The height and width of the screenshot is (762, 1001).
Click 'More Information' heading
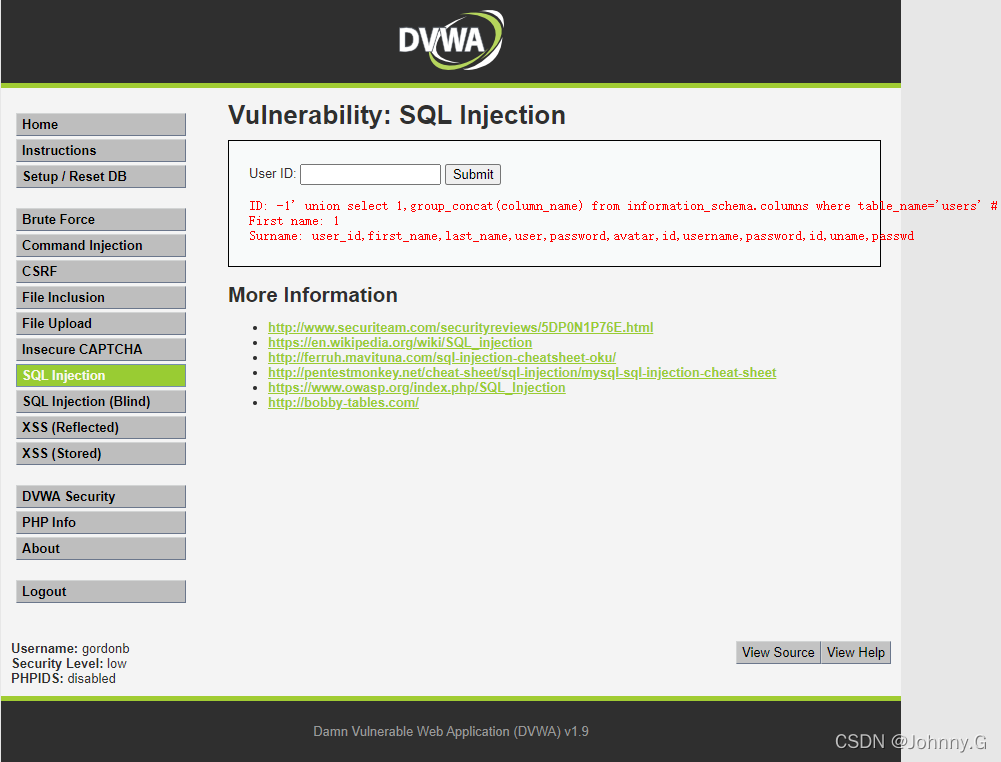coord(313,295)
